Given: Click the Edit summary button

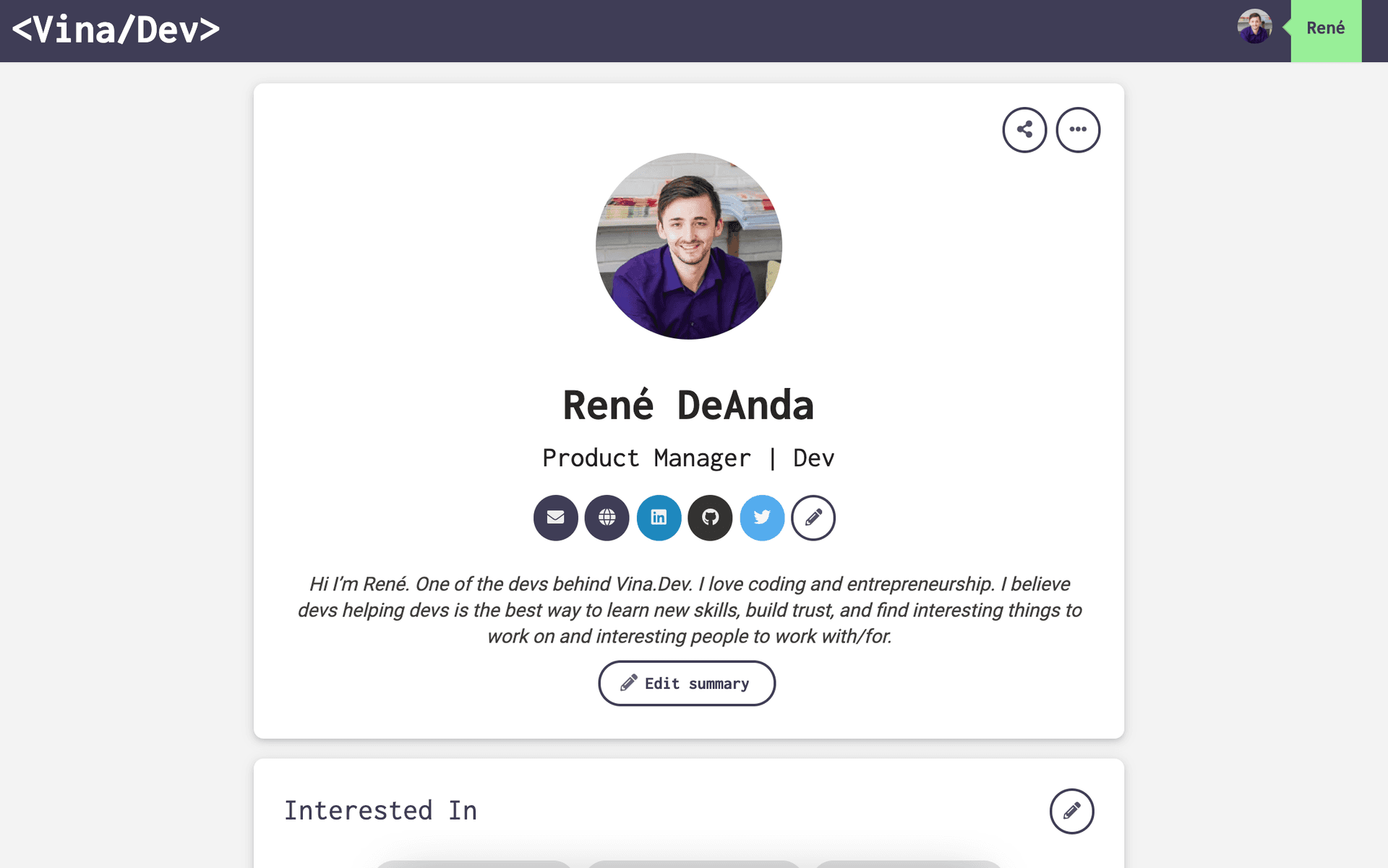Looking at the screenshot, I should 687,683.
